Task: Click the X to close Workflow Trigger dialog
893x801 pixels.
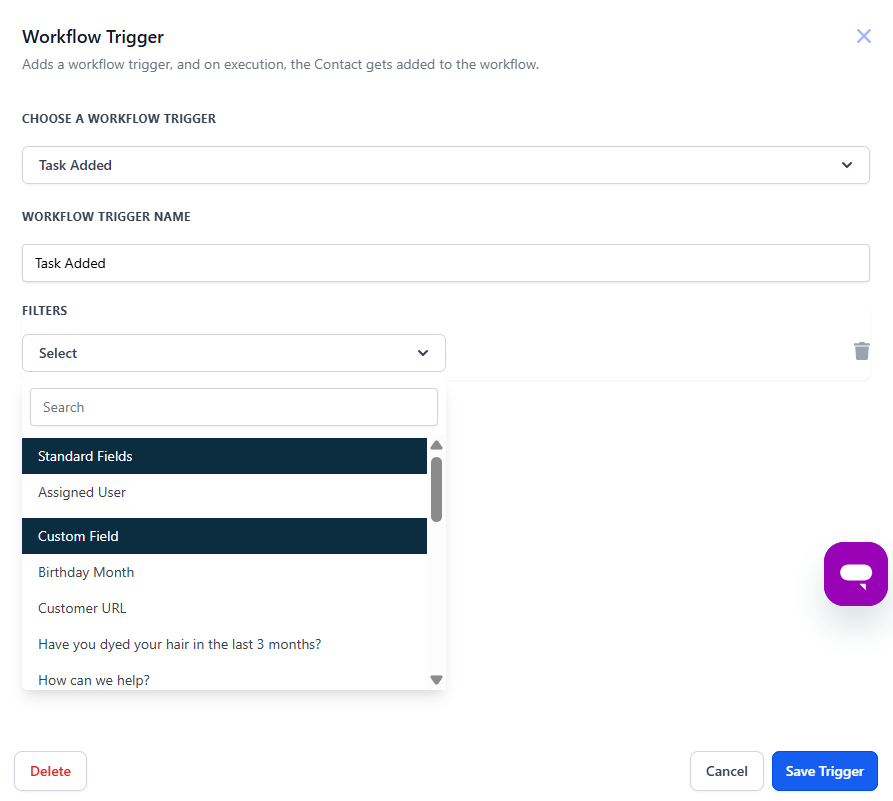Action: click(863, 36)
